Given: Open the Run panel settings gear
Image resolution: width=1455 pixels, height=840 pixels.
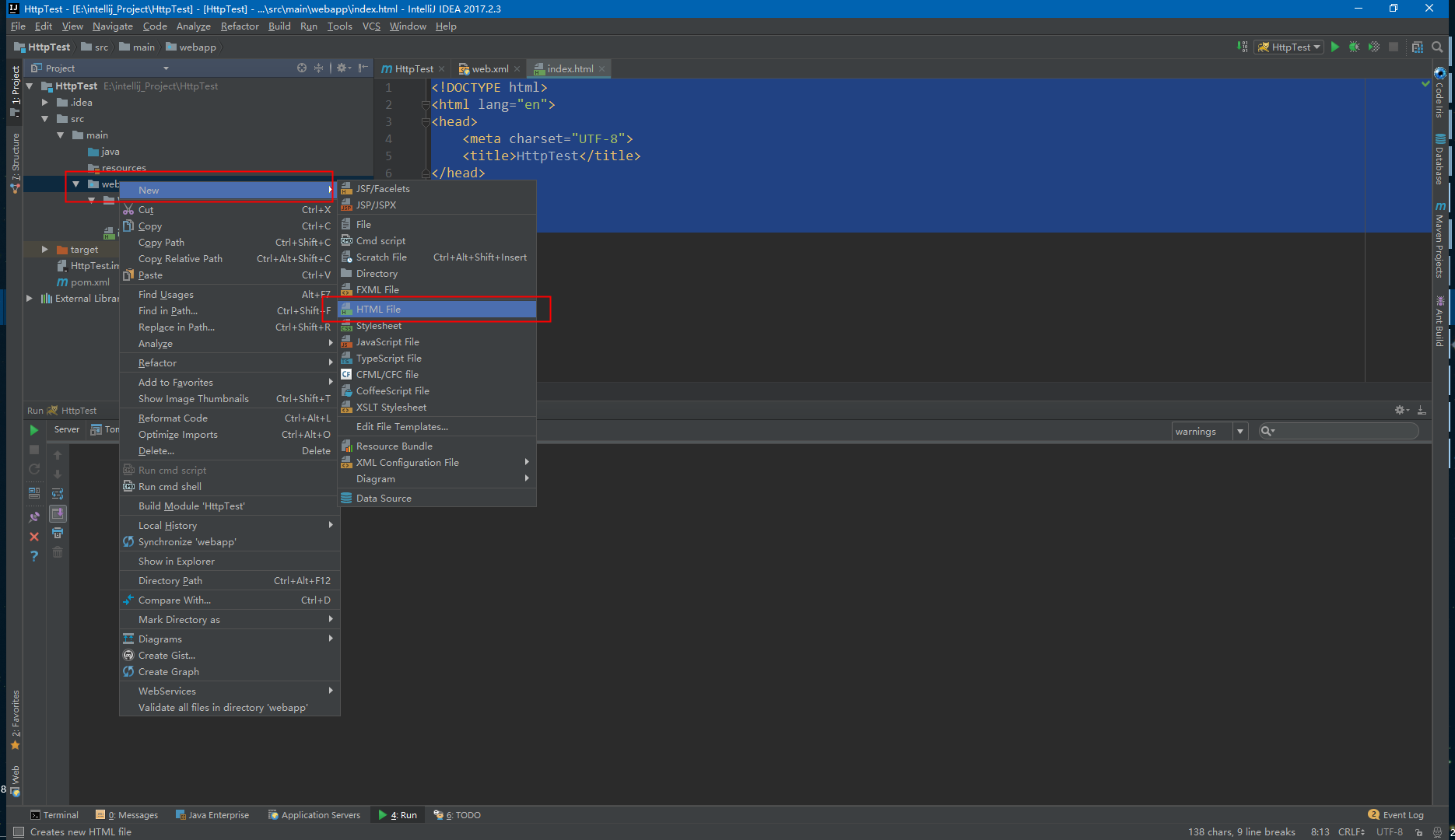Looking at the screenshot, I should pyautogui.click(x=1400, y=410).
